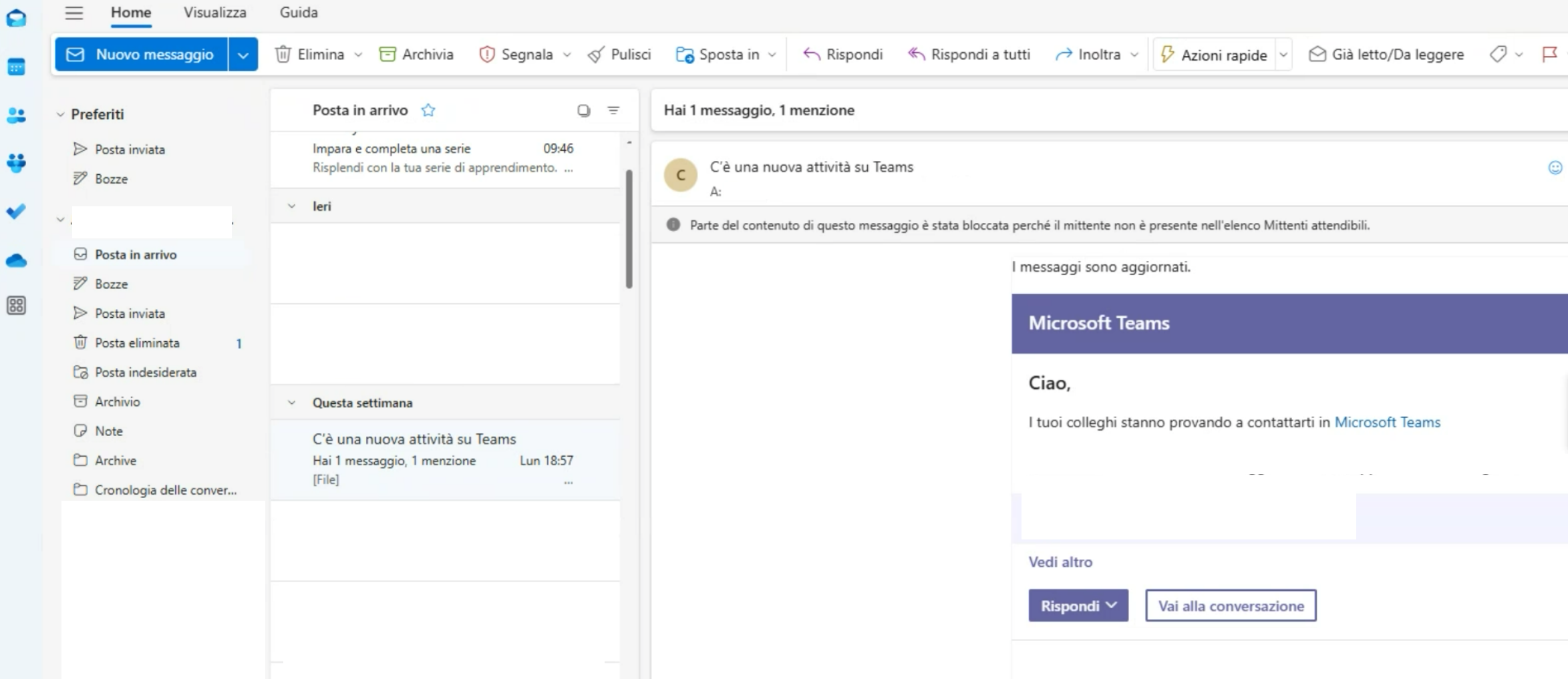Open the Azioni rapide dropdown arrow
The width and height of the screenshot is (1568, 679).
pos(1283,54)
